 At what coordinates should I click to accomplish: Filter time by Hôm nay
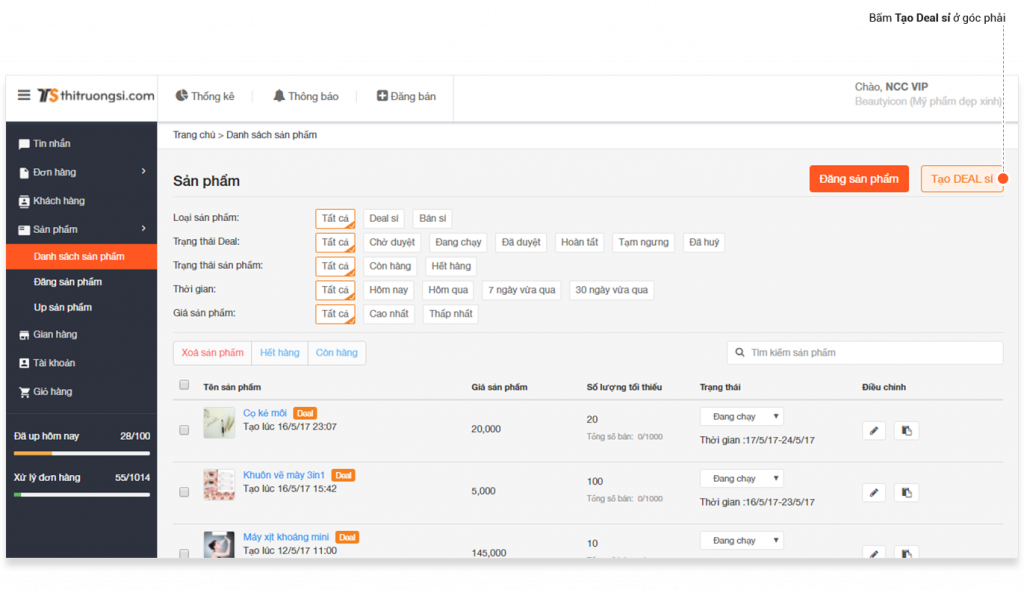pos(389,290)
